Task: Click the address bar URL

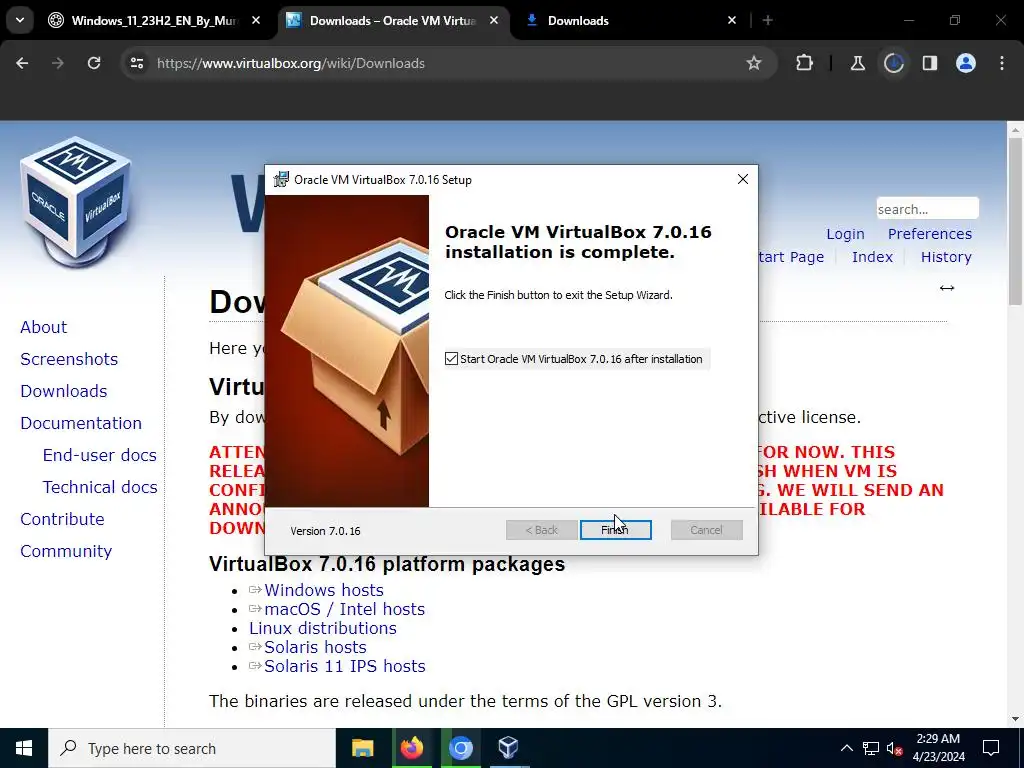Action: pos(291,63)
